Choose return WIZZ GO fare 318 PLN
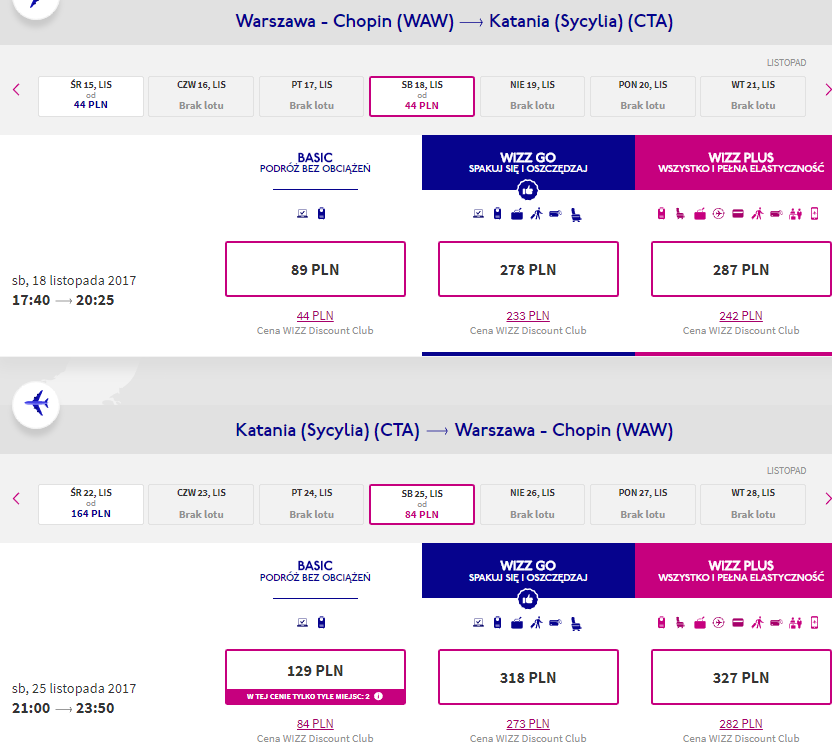This screenshot has width=832, height=743. click(528, 677)
